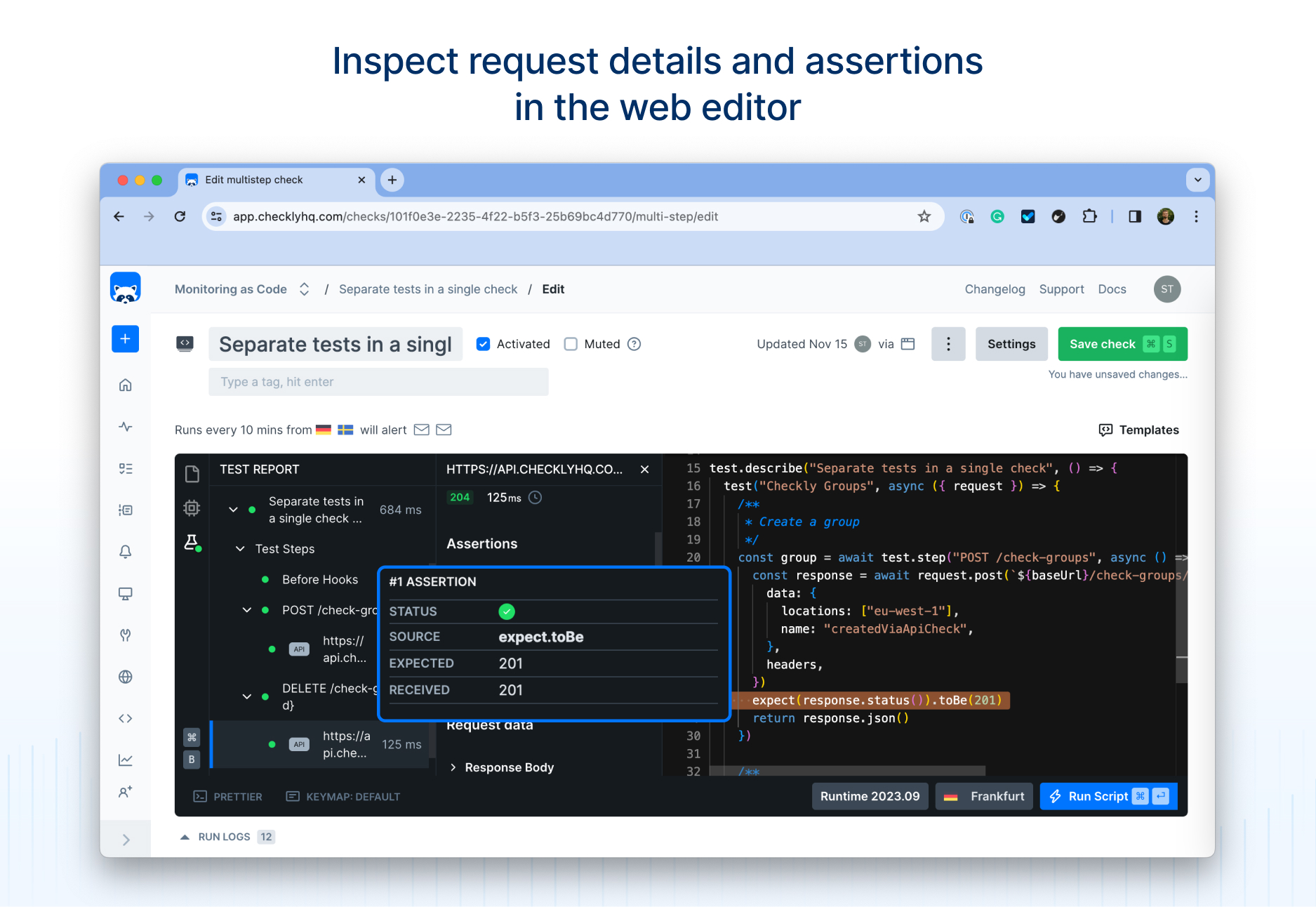Open the test flask panel icon
Image resolution: width=1316 pixels, height=907 pixels.
tap(192, 542)
